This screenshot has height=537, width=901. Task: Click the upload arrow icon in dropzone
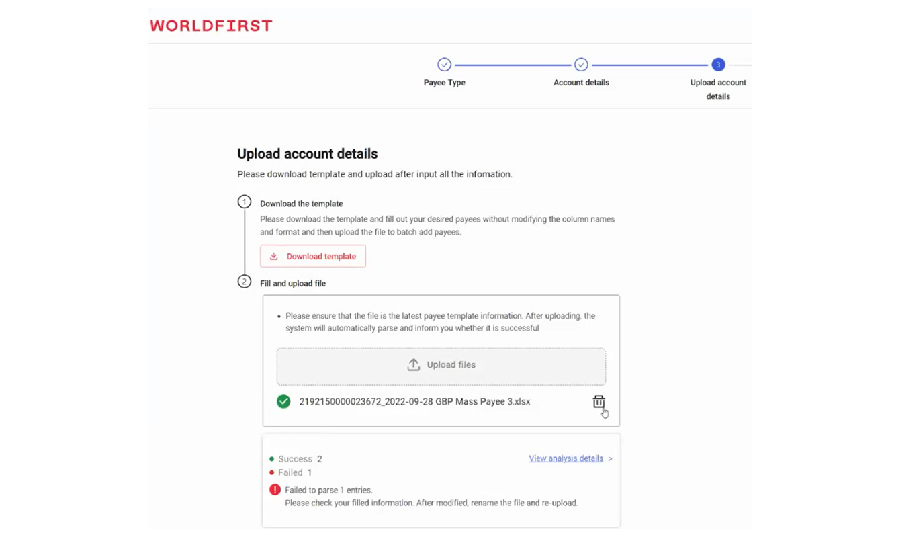[414, 365]
